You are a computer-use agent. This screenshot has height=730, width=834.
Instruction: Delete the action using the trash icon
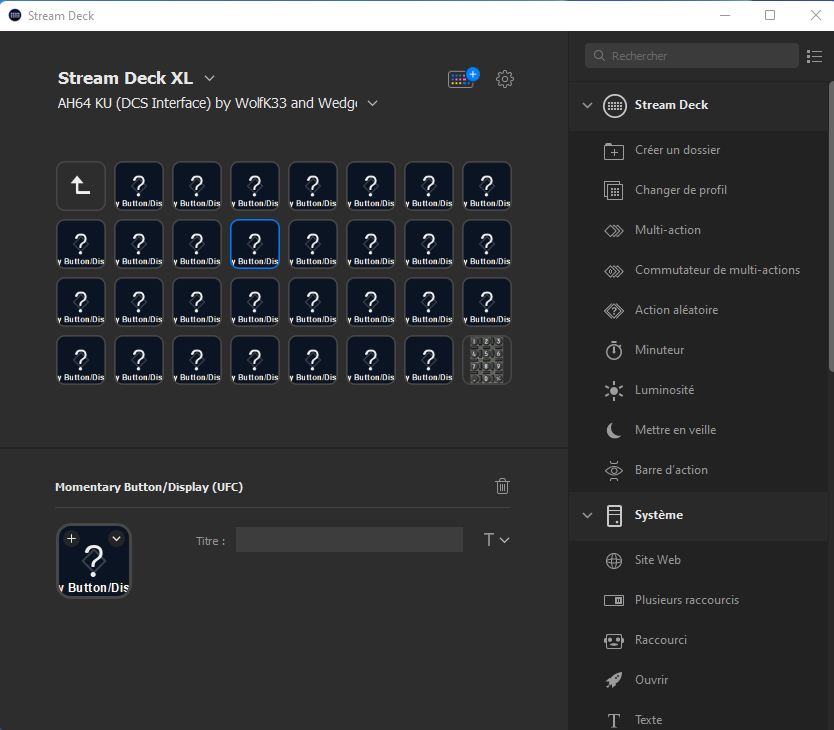502,486
